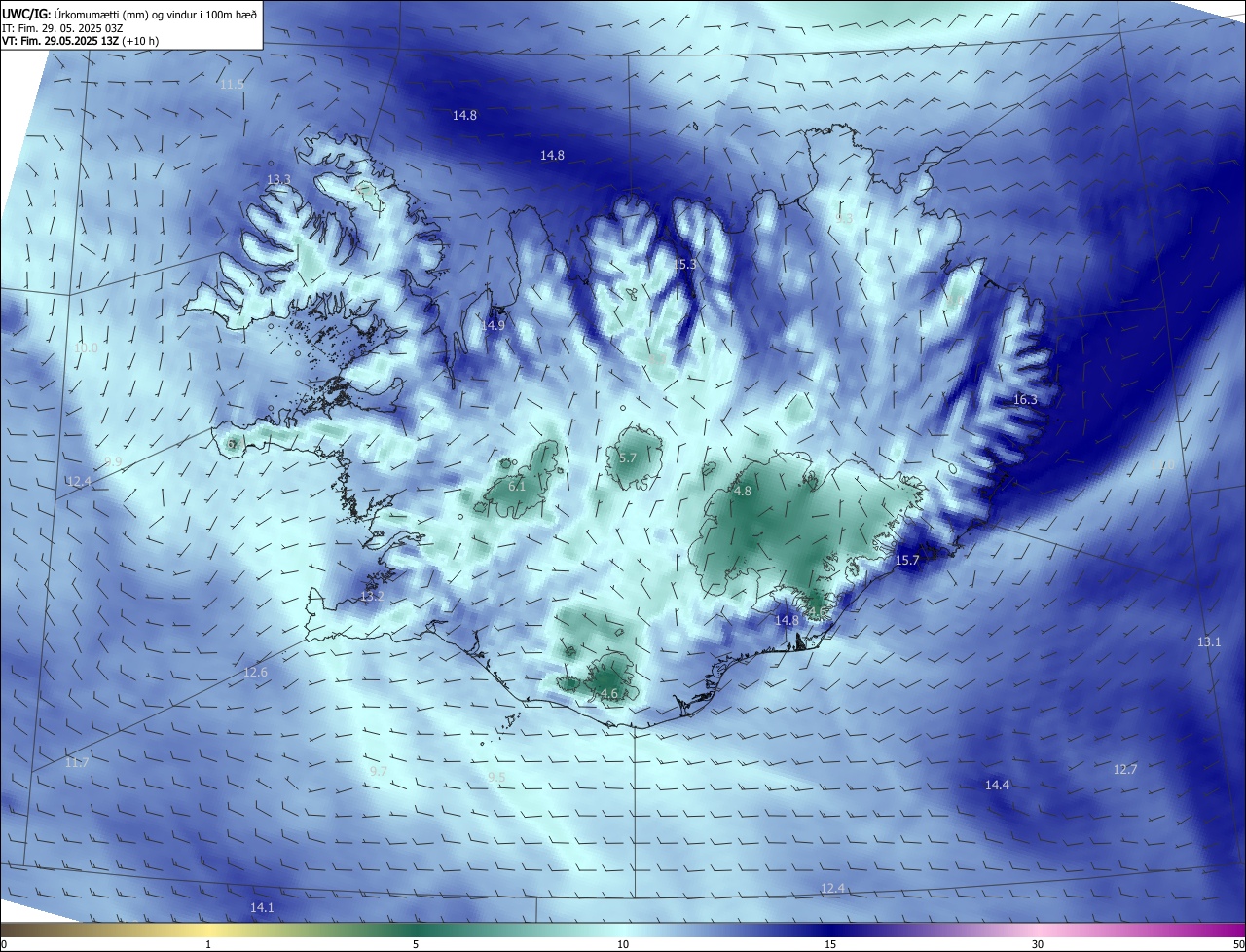Click the map value 9.7
The image size is (1246, 952).
coord(379,771)
